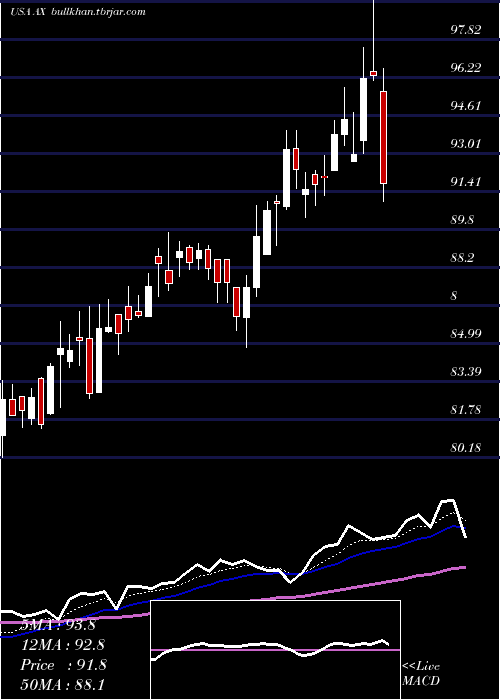Viewport: 500px width, 700px height.
Task: Click the 91.41 price axis label
Action: click(466, 182)
